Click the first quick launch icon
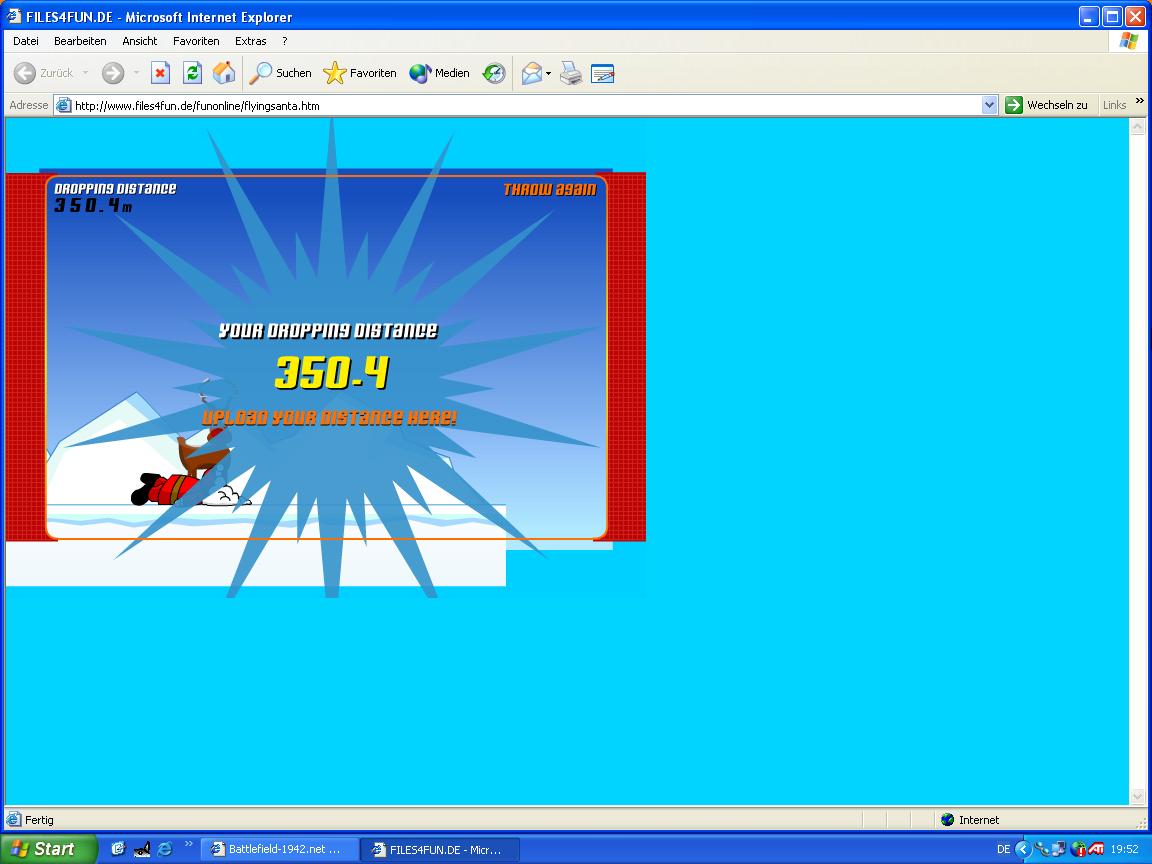 118,849
